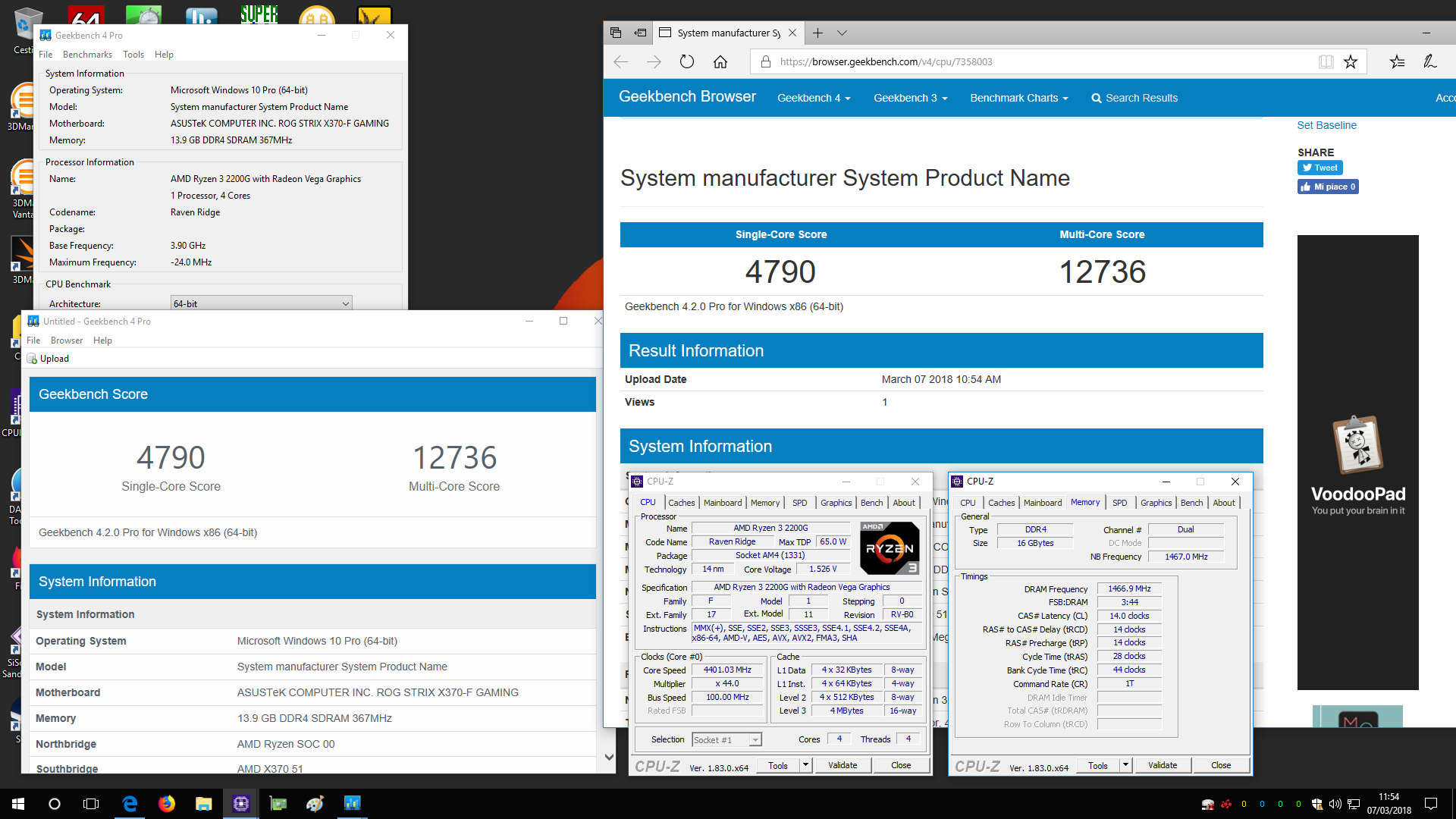
Task: Launch Firefox from taskbar
Action: [x=167, y=804]
